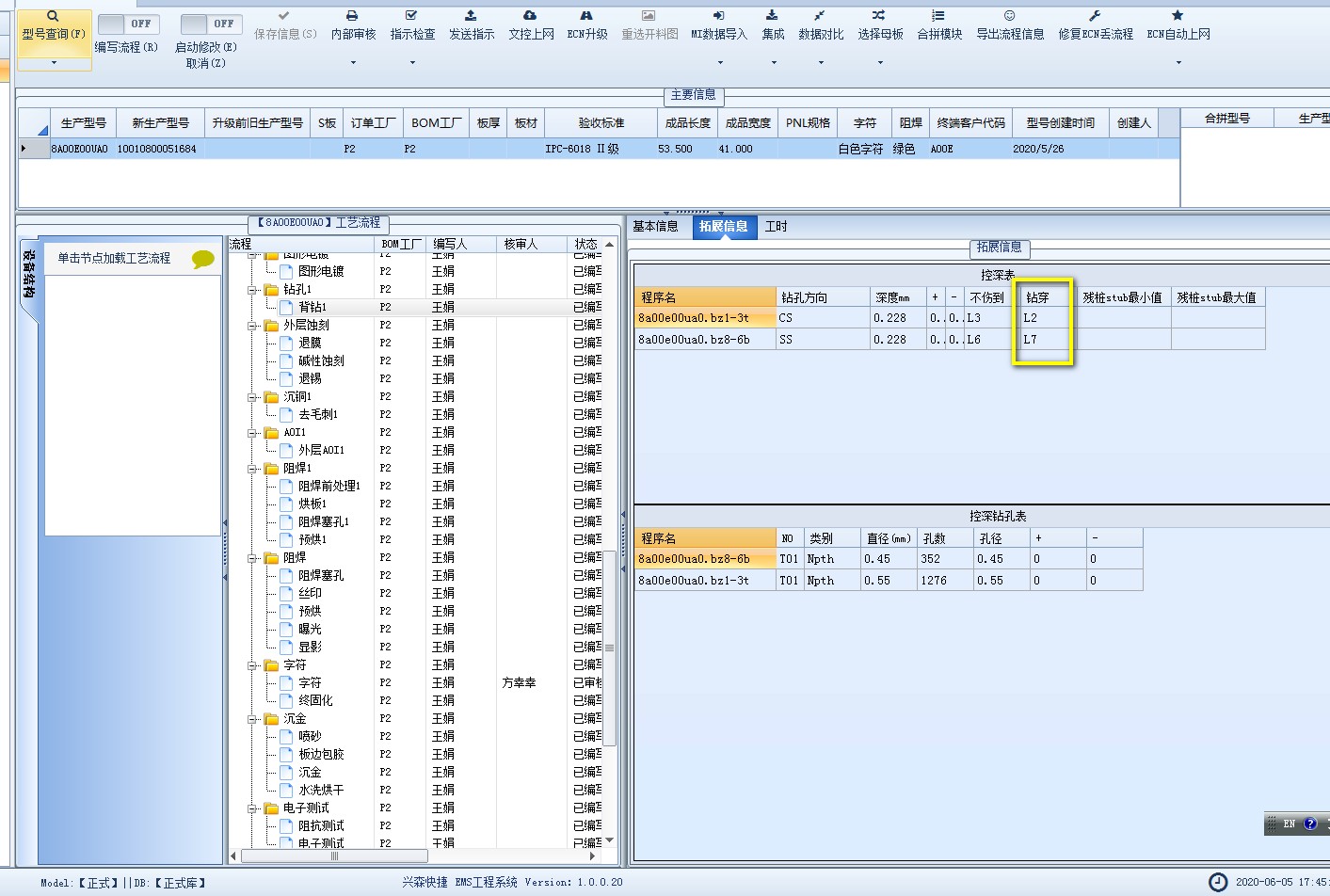Click the blue help question-mark icon

point(1309,824)
